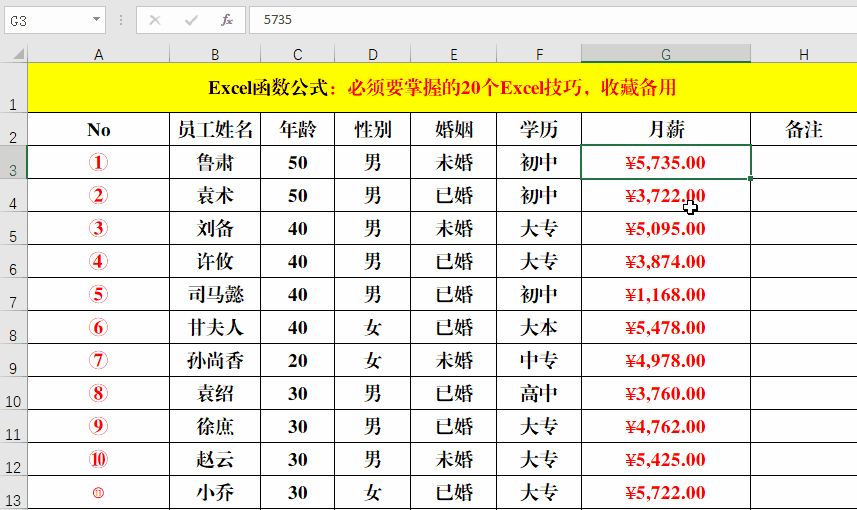Viewport: 857px width, 510px height.
Task: Click the 月薪 header cell
Action: (666, 130)
